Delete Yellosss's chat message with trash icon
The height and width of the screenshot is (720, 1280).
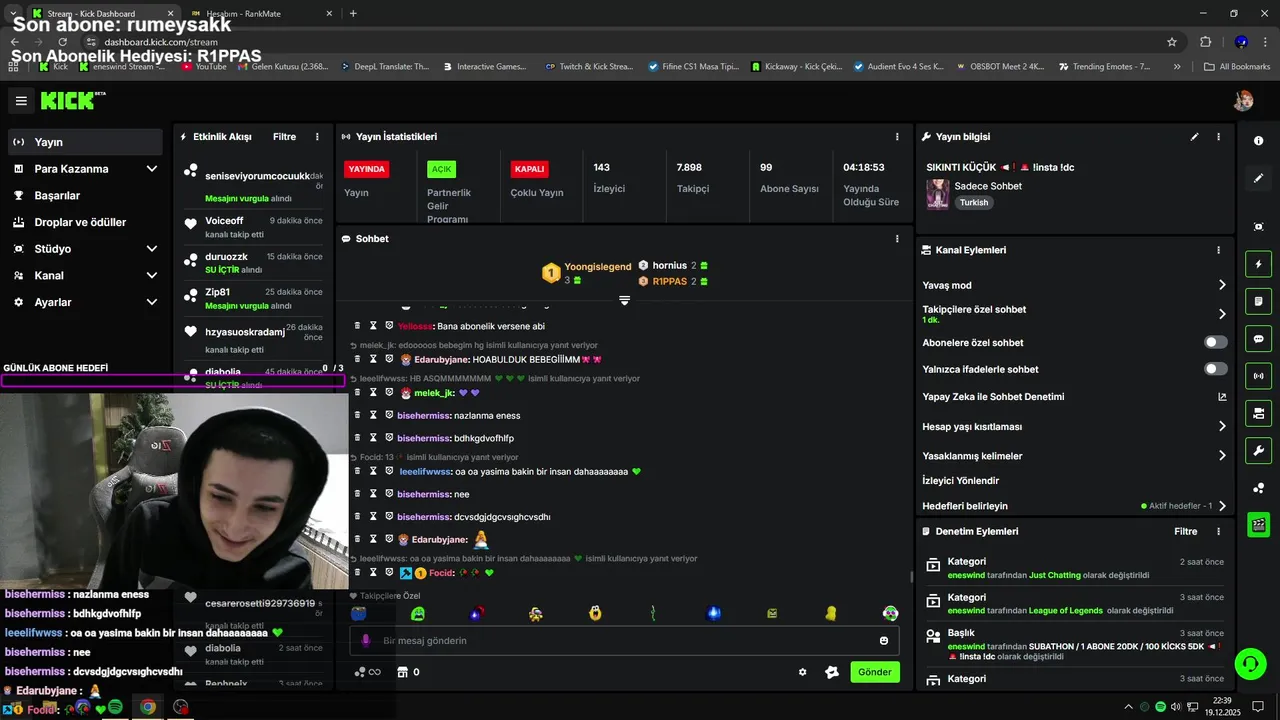(357, 326)
